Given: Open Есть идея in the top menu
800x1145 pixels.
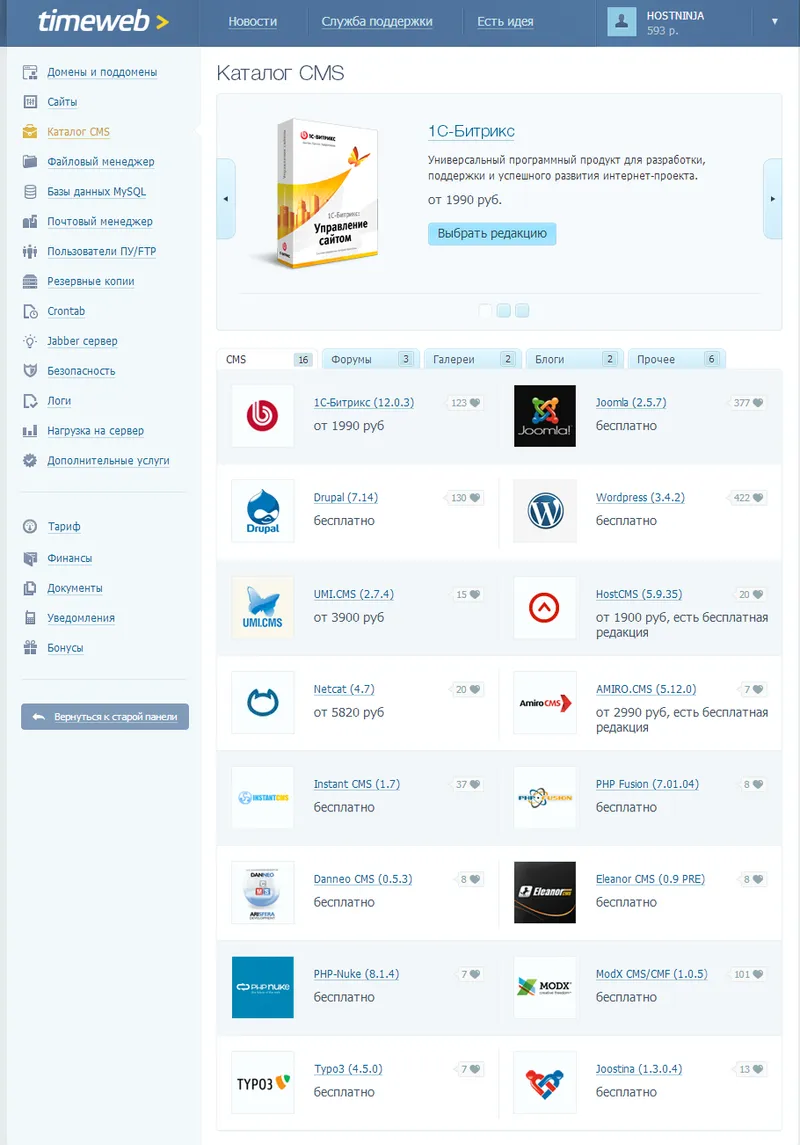Looking at the screenshot, I should [x=505, y=21].
